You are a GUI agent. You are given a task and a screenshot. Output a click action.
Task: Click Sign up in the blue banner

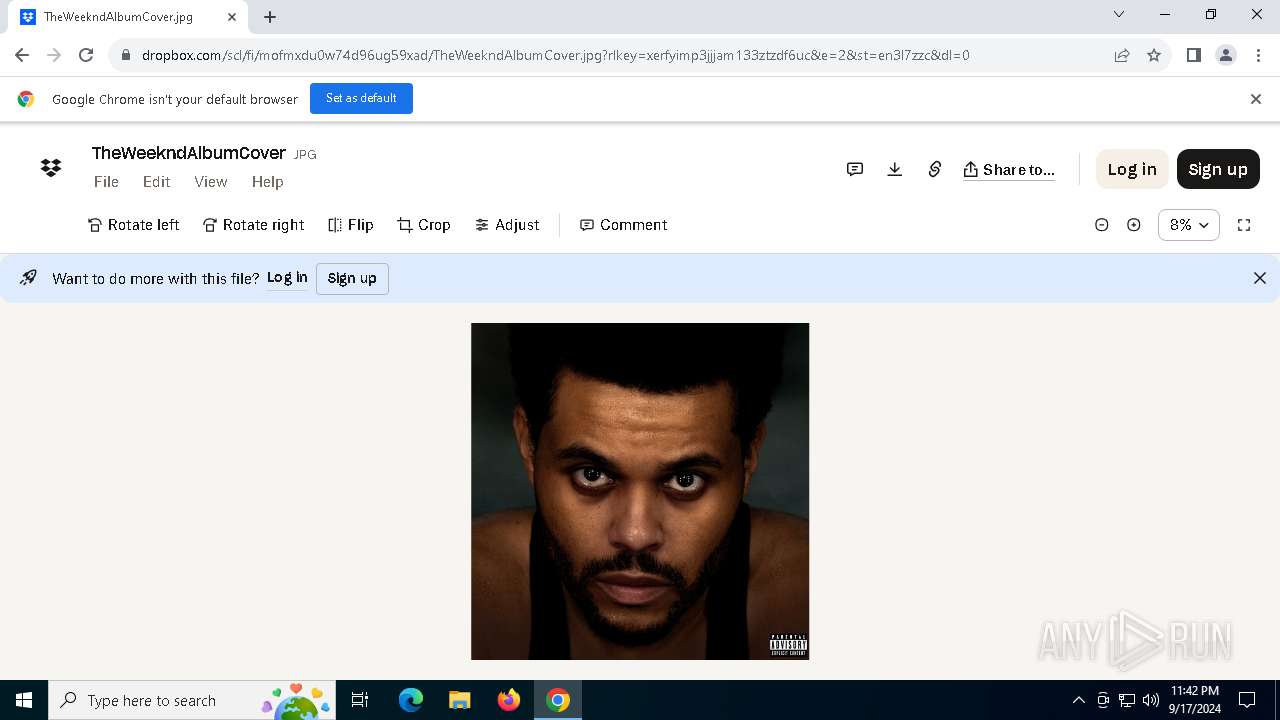pyautogui.click(x=352, y=278)
